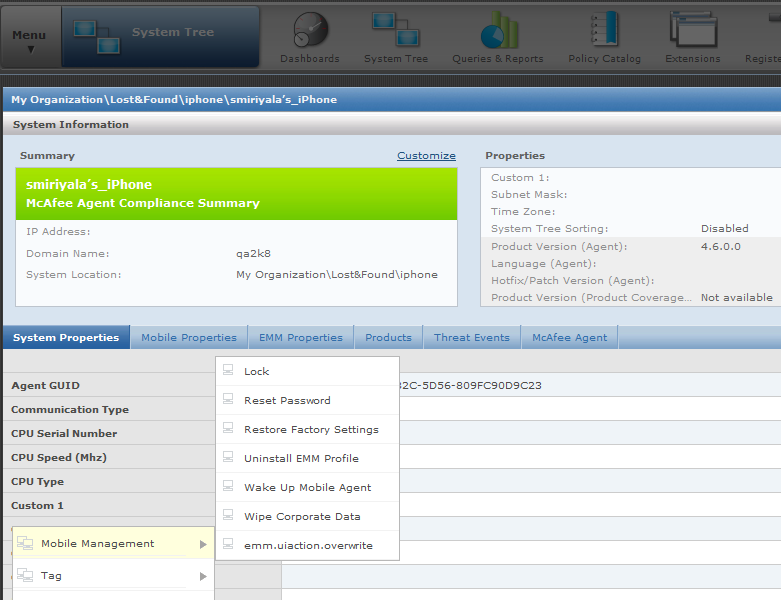
Task: Open System Tree shortcut icon in toolbar
Action: [x=395, y=30]
